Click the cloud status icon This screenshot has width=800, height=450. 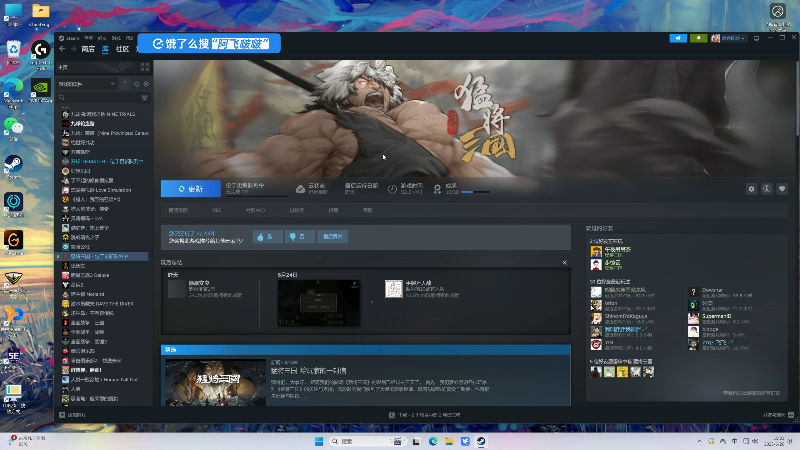click(301, 189)
